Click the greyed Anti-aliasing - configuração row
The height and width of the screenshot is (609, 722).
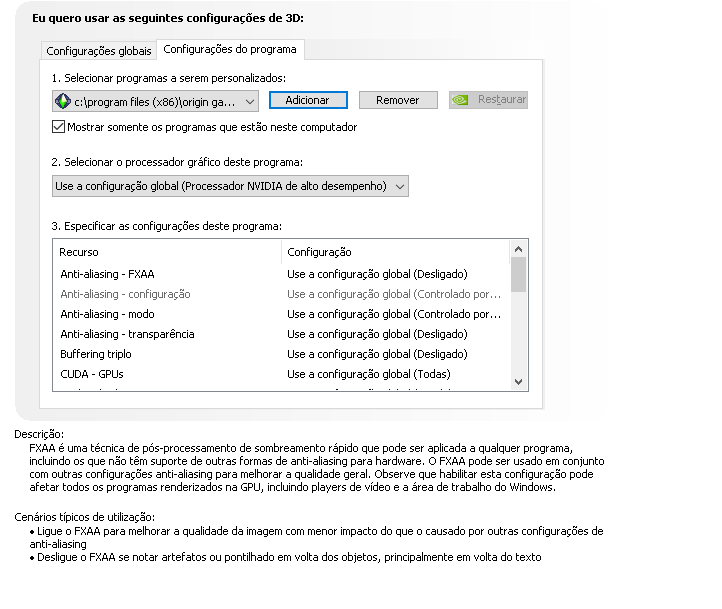125,294
